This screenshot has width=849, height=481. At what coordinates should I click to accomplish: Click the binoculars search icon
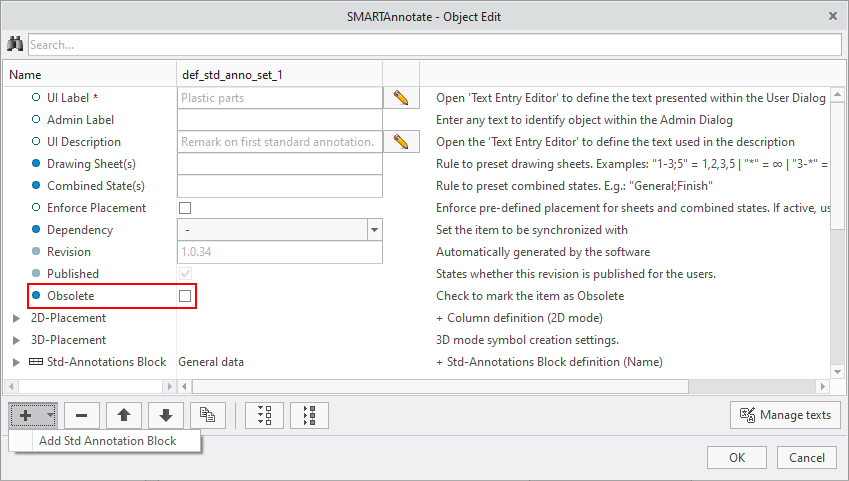15,44
